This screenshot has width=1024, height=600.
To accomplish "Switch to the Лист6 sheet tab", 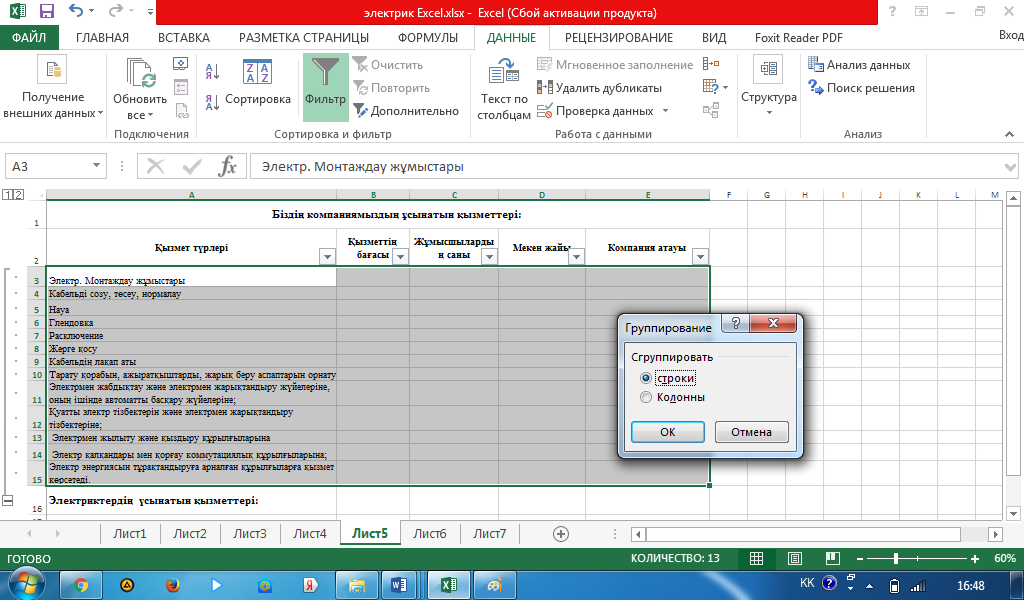I will pos(430,534).
